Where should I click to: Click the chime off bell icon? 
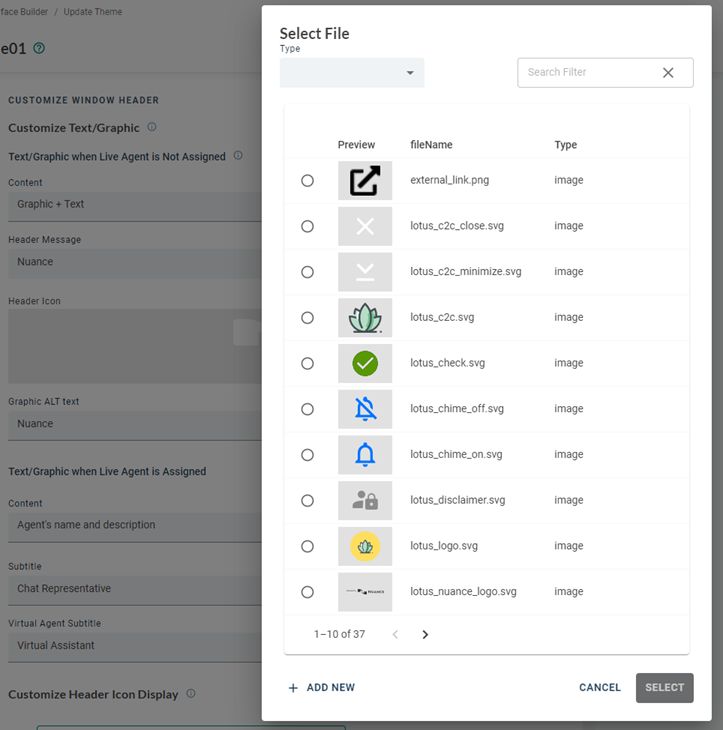(365, 409)
